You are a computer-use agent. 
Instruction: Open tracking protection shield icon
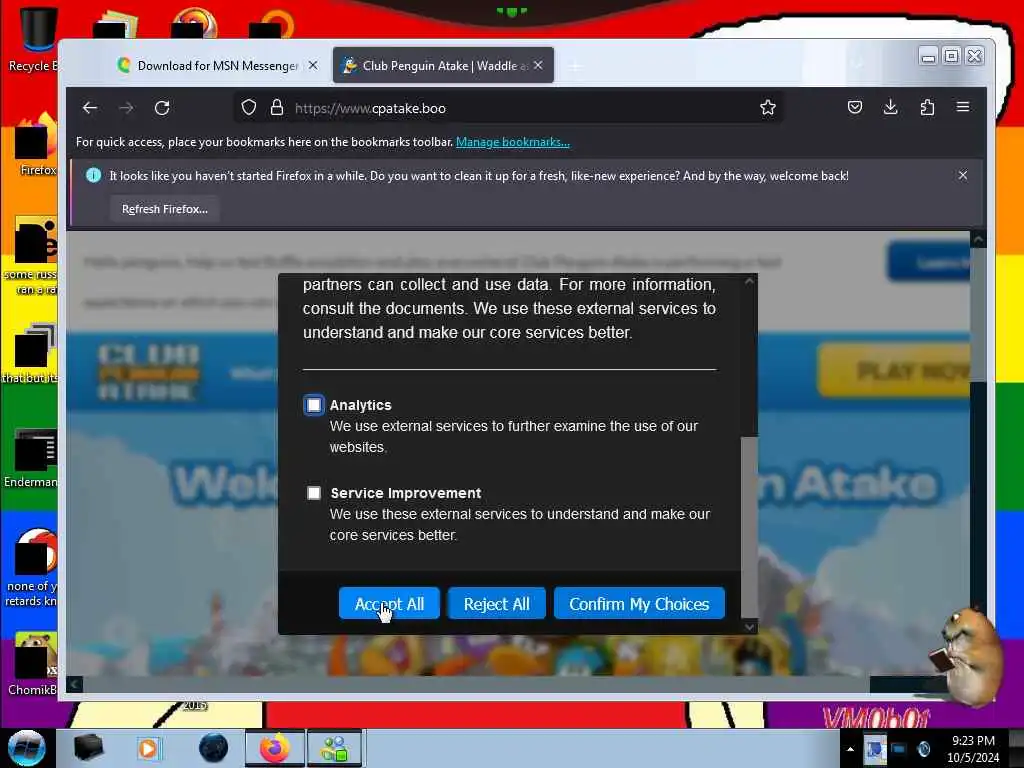tap(249, 108)
